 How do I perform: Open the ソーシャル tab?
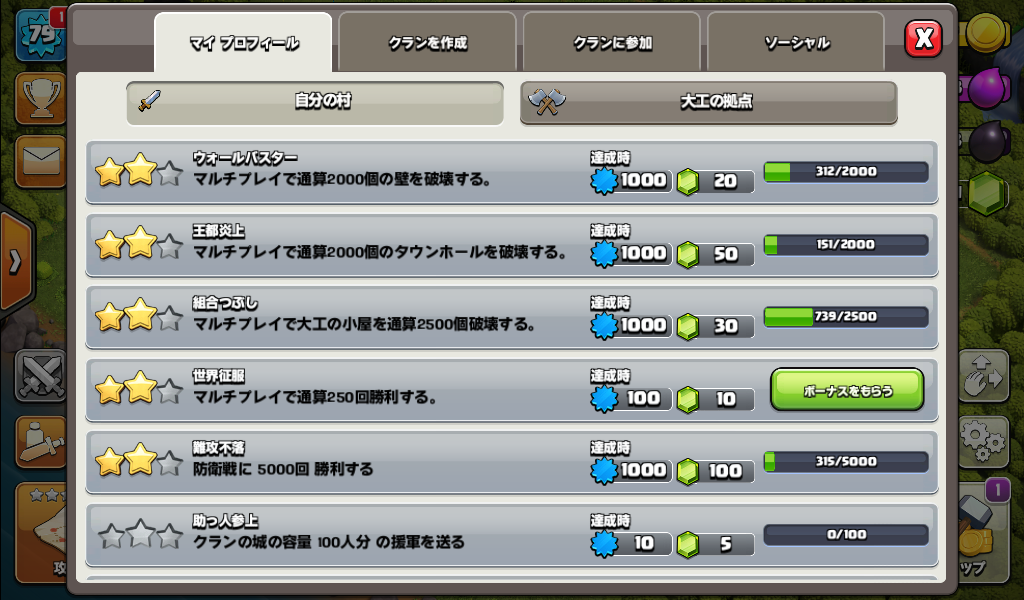[796, 42]
